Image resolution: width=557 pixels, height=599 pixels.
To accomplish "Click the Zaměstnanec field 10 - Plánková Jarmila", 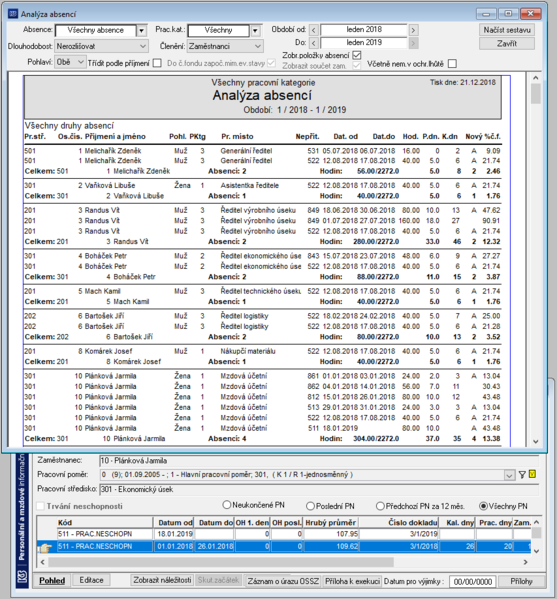I will (x=319, y=461).
